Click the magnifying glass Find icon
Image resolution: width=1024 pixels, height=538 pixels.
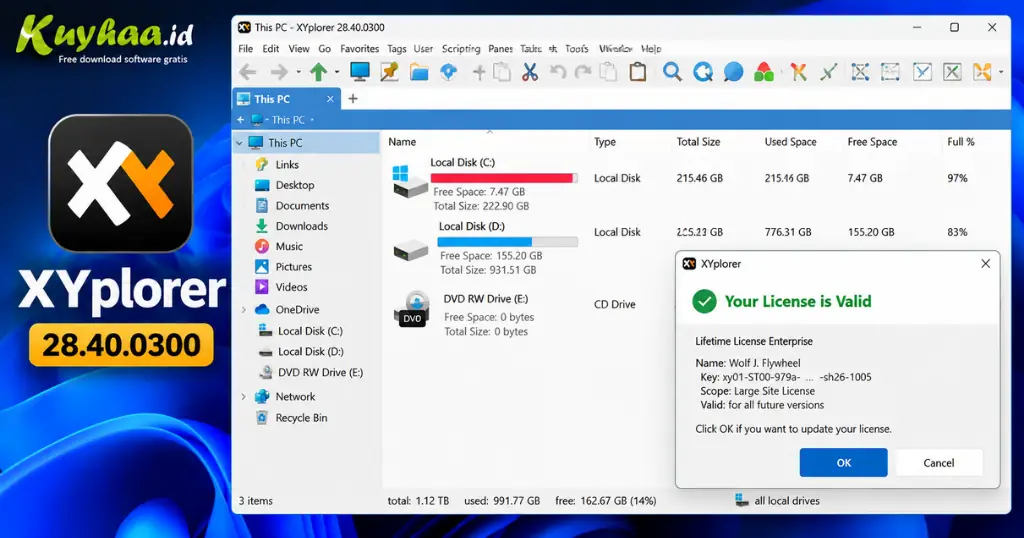coord(672,72)
